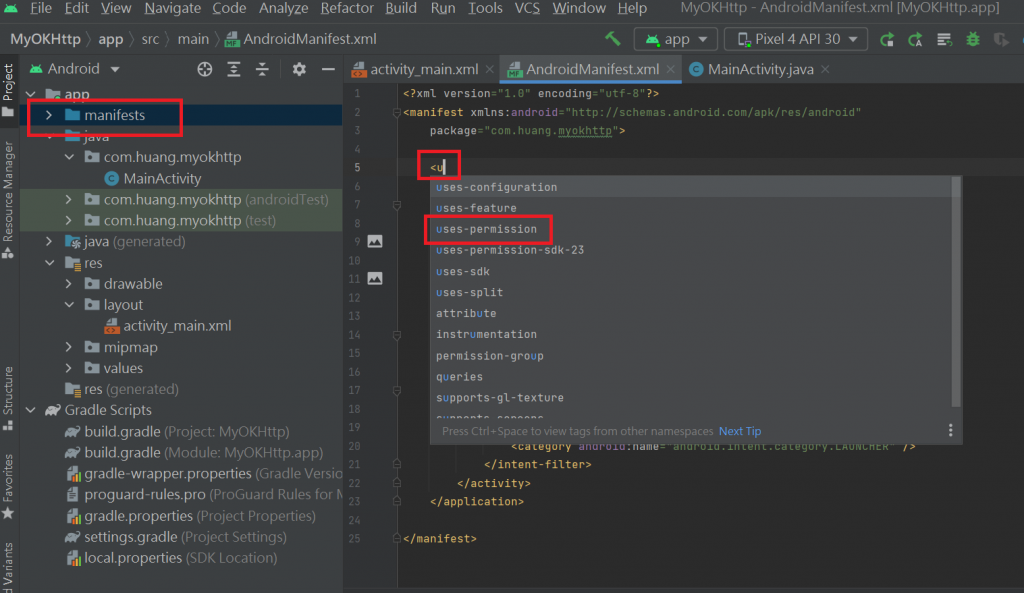The image size is (1024, 593).
Task: Select MainActivity class in project tree
Action: pyautogui.click(x=152, y=178)
